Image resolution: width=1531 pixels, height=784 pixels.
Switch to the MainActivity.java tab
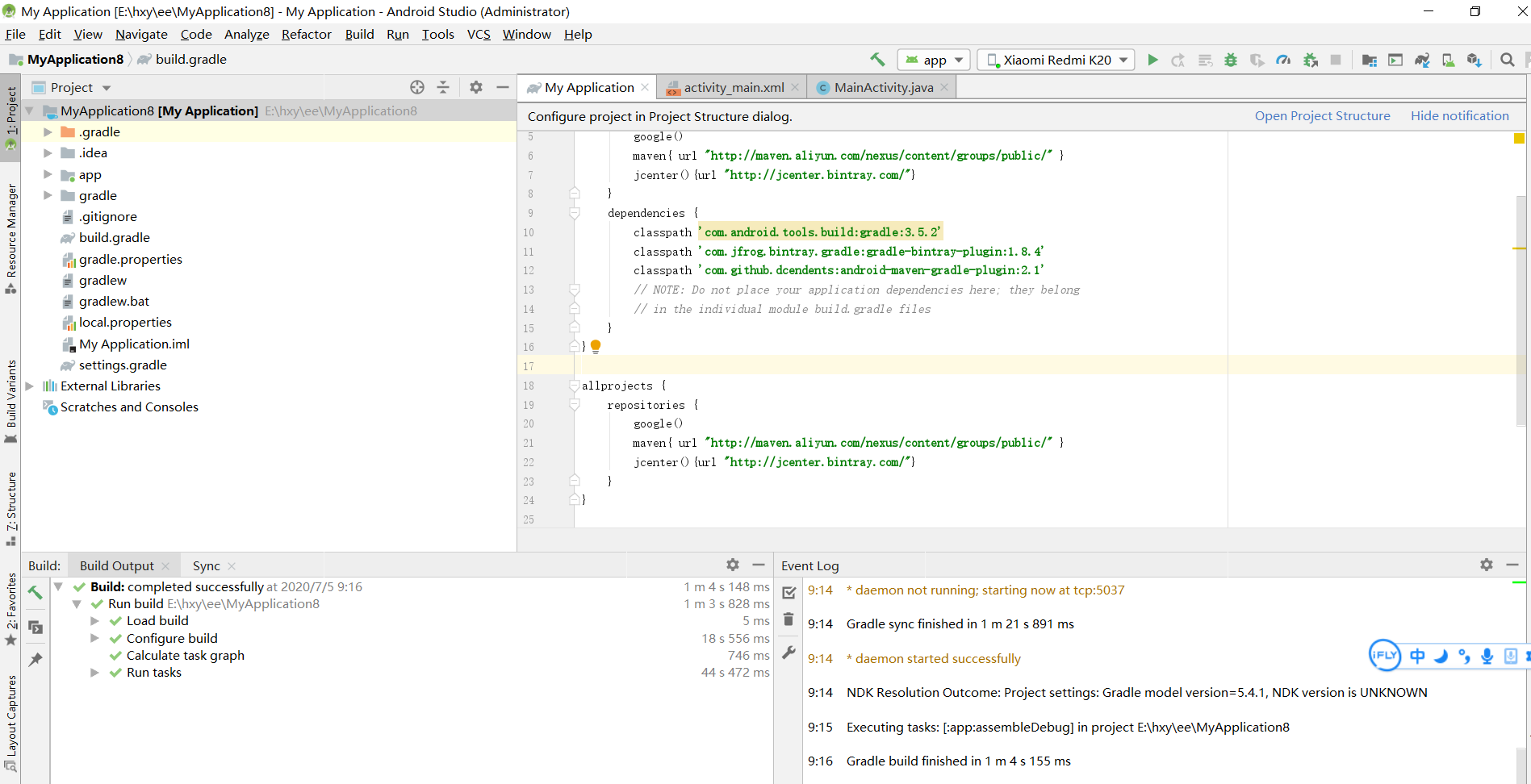(x=883, y=87)
